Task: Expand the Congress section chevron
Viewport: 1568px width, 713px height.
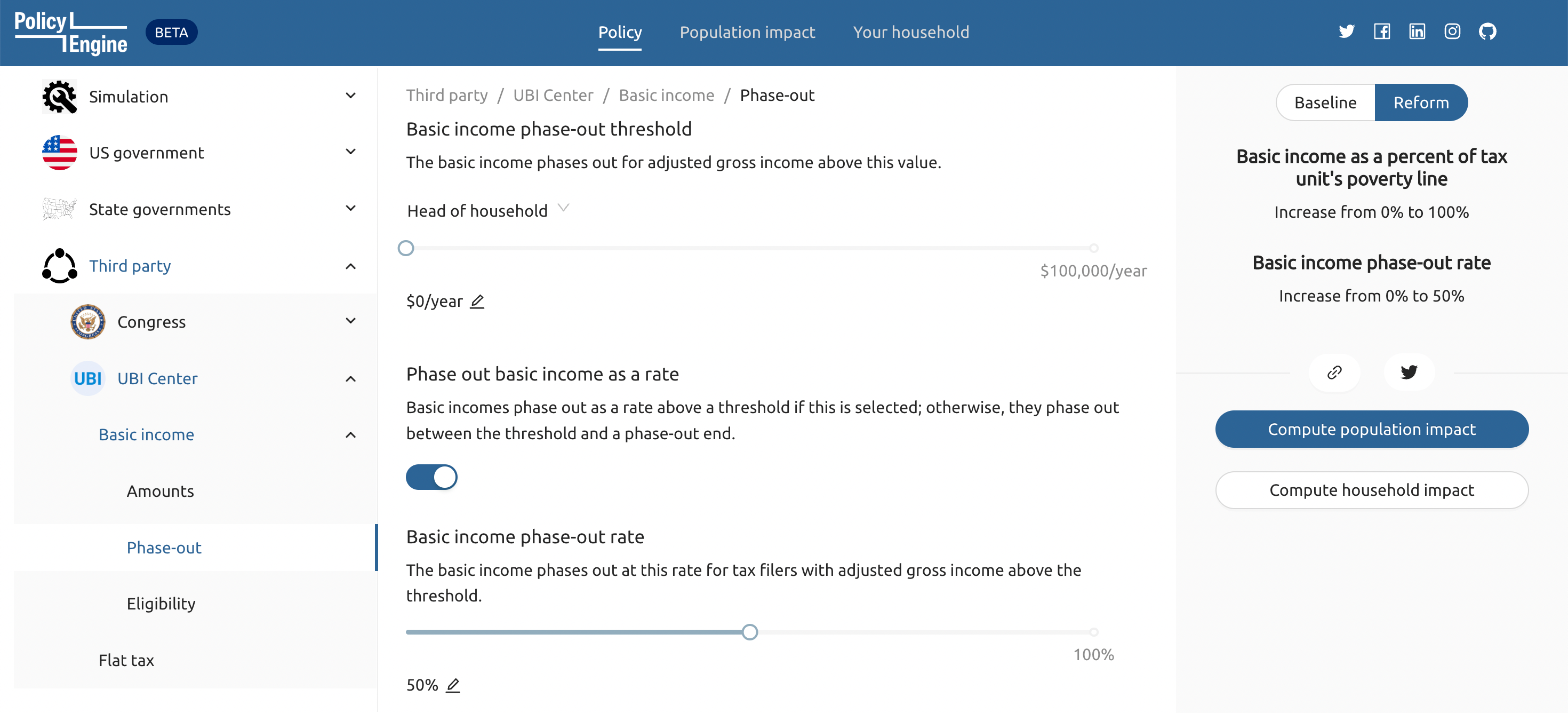Action: (x=350, y=321)
